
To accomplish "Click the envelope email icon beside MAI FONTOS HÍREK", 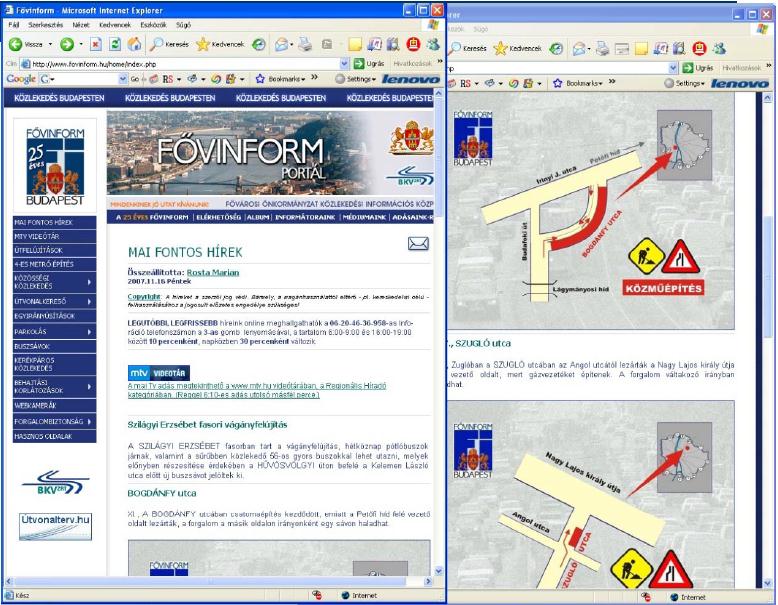I will pos(418,244).
